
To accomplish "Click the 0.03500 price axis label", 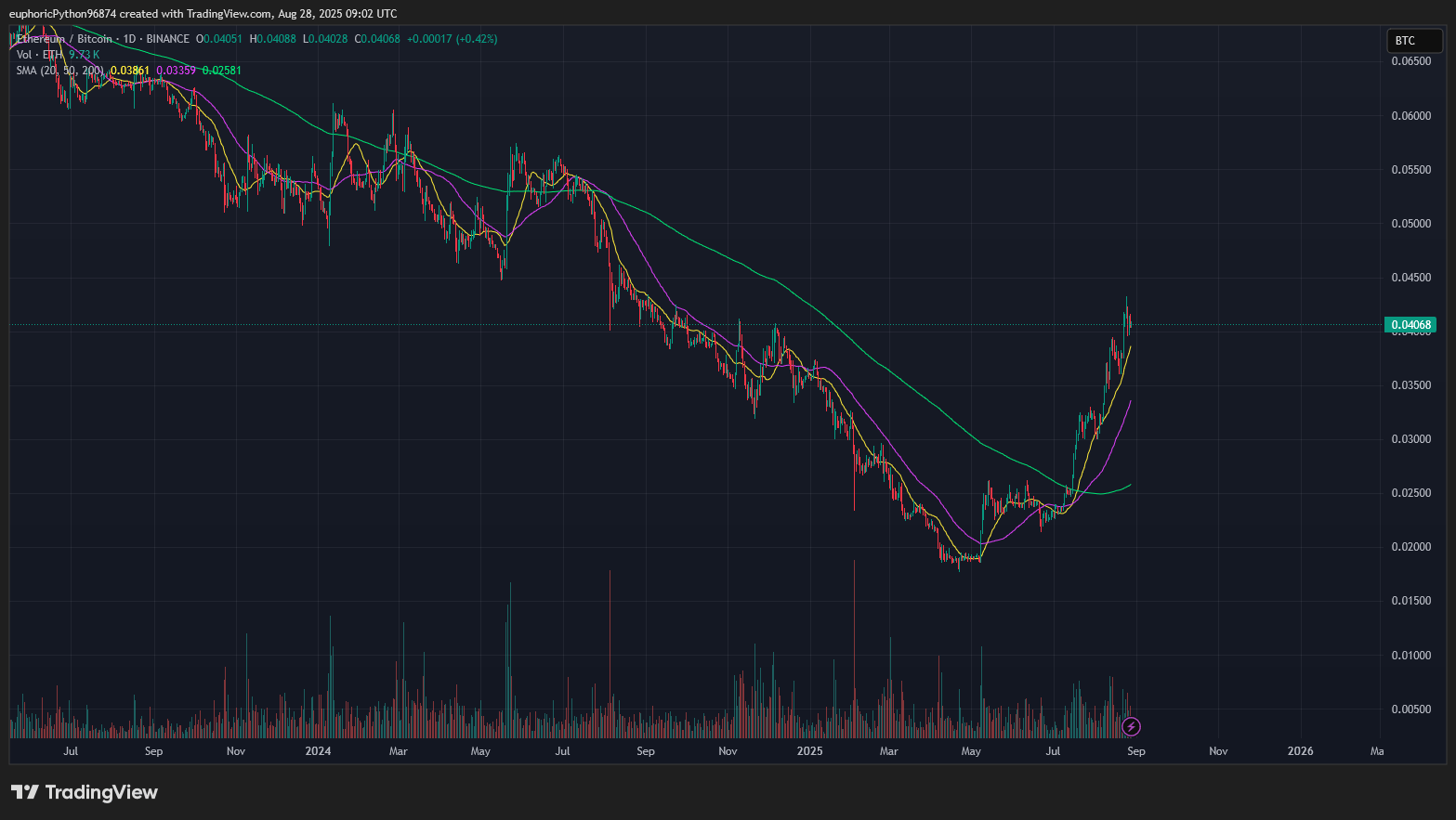I will [x=1410, y=385].
